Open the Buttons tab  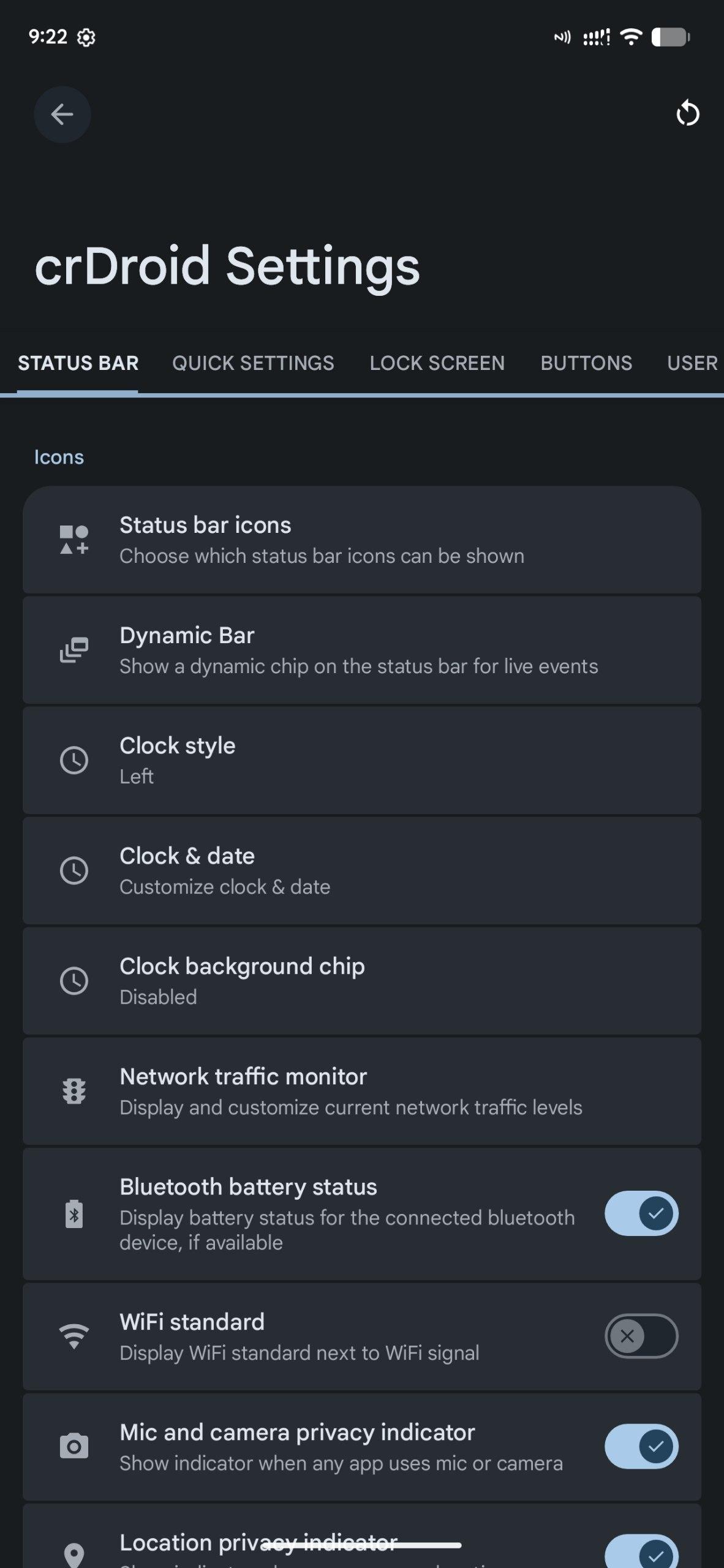click(586, 363)
